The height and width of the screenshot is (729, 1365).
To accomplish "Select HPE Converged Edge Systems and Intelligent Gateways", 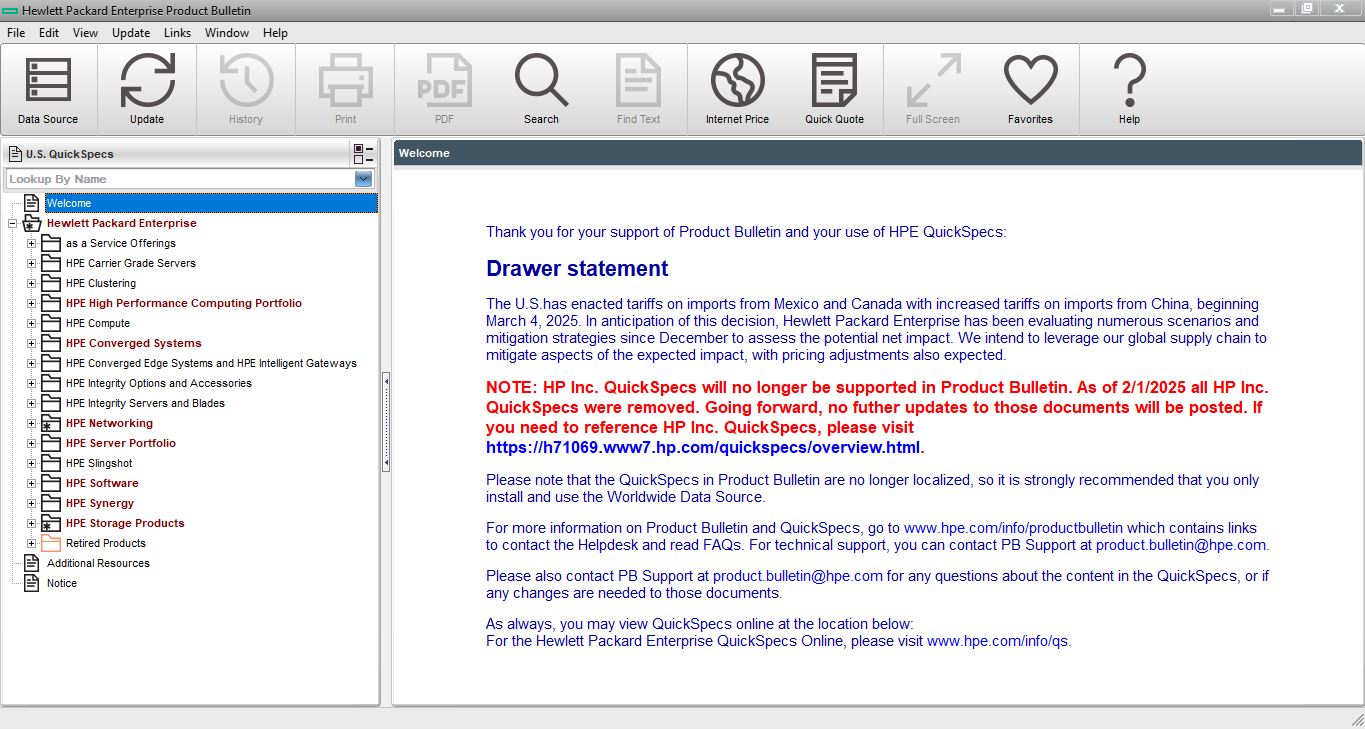I will point(211,363).
